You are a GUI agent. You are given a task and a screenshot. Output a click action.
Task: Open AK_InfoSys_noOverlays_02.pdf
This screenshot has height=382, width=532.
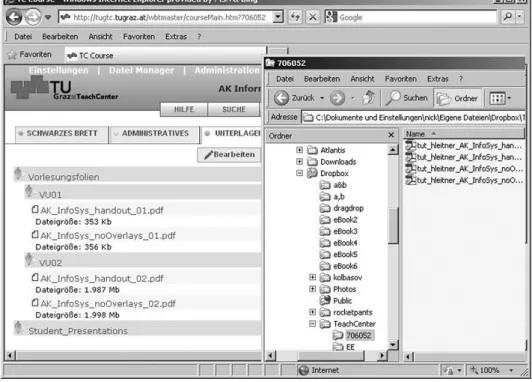coord(108,304)
